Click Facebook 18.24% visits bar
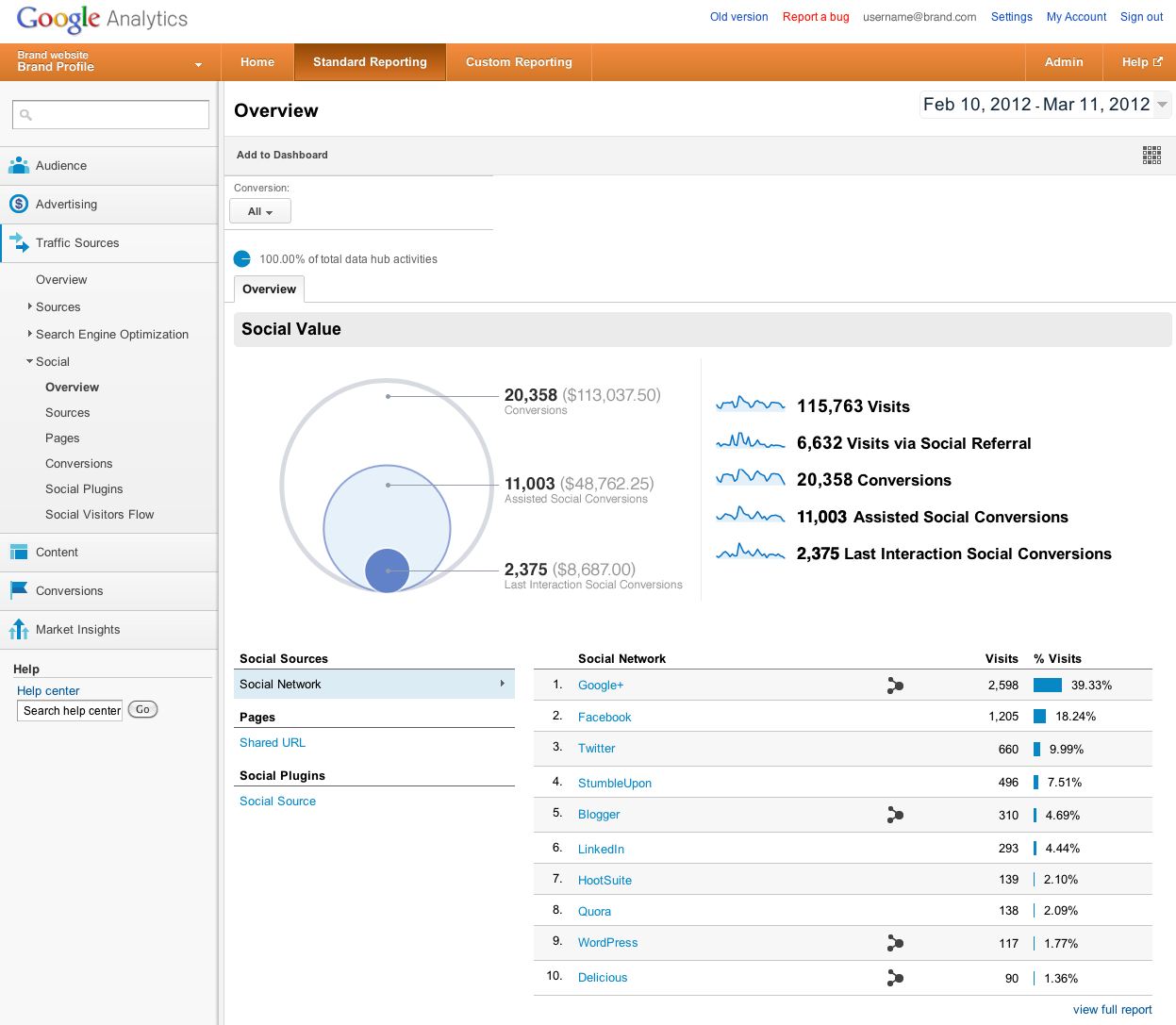 click(1039, 717)
